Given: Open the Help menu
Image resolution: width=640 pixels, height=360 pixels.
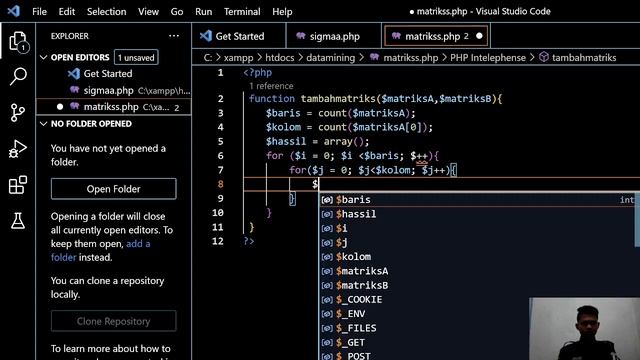Looking at the screenshot, I should (282, 11).
